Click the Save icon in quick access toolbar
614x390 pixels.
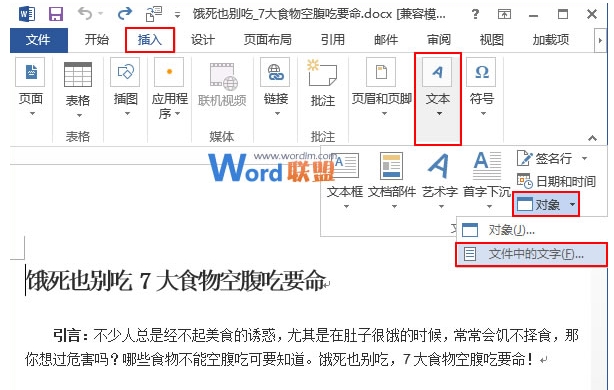(56, 14)
